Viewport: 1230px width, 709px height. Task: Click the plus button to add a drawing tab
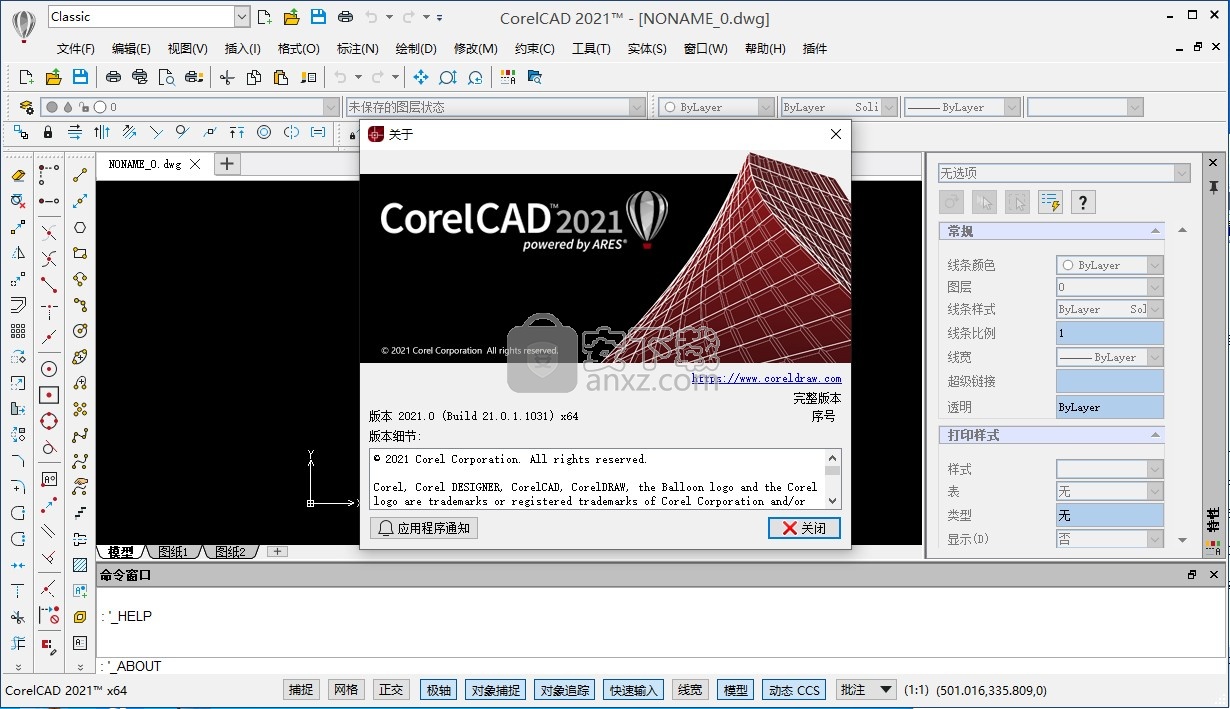pyautogui.click(x=228, y=164)
